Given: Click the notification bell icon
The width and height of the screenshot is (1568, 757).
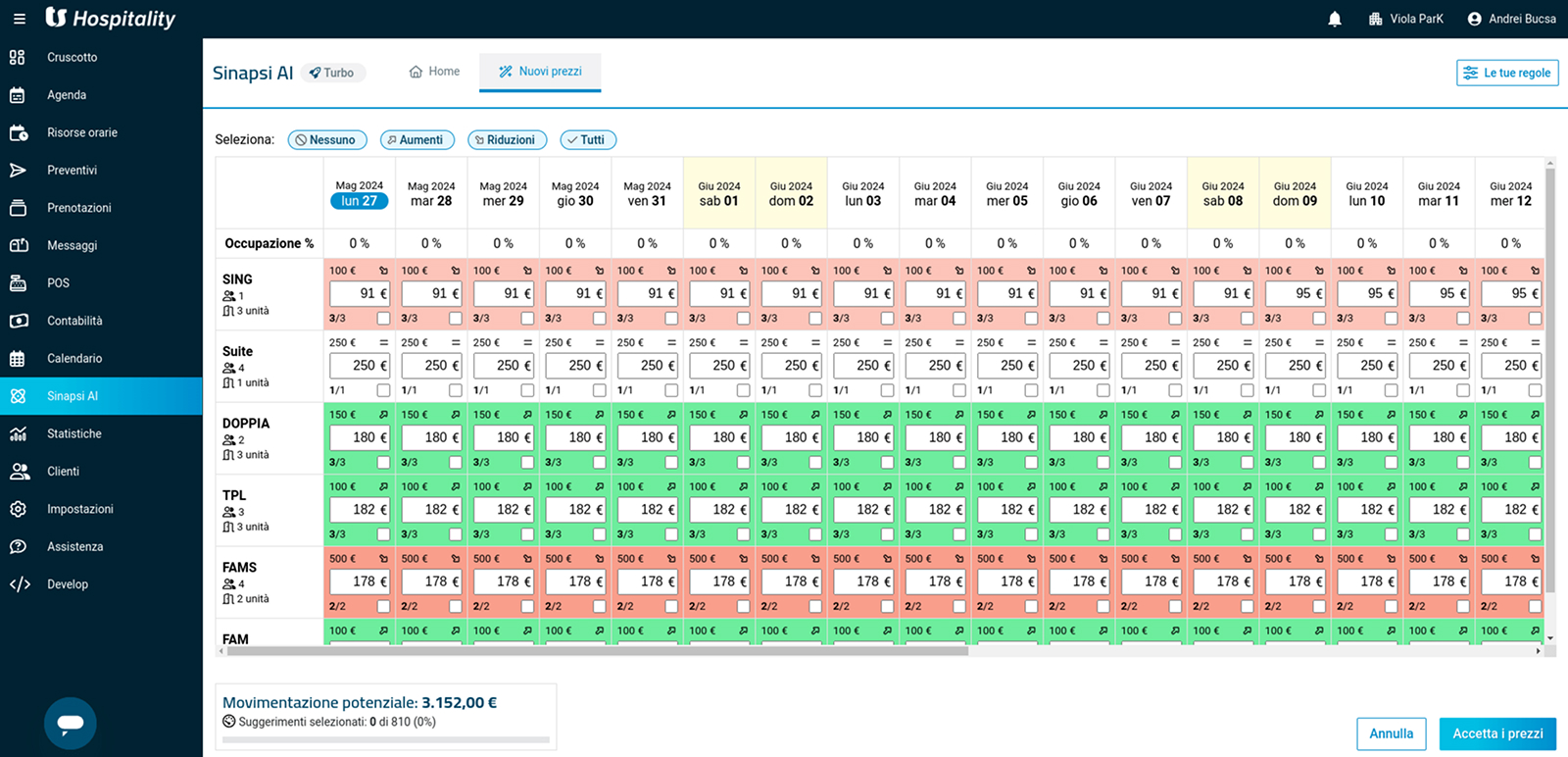Looking at the screenshot, I should click(1334, 19).
